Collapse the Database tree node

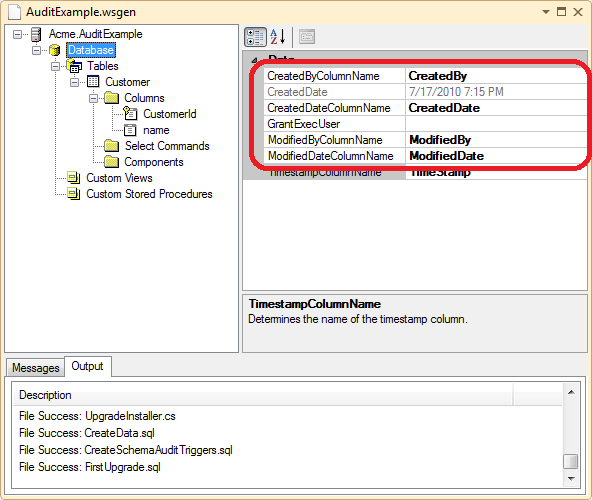pyautogui.click(x=36, y=50)
